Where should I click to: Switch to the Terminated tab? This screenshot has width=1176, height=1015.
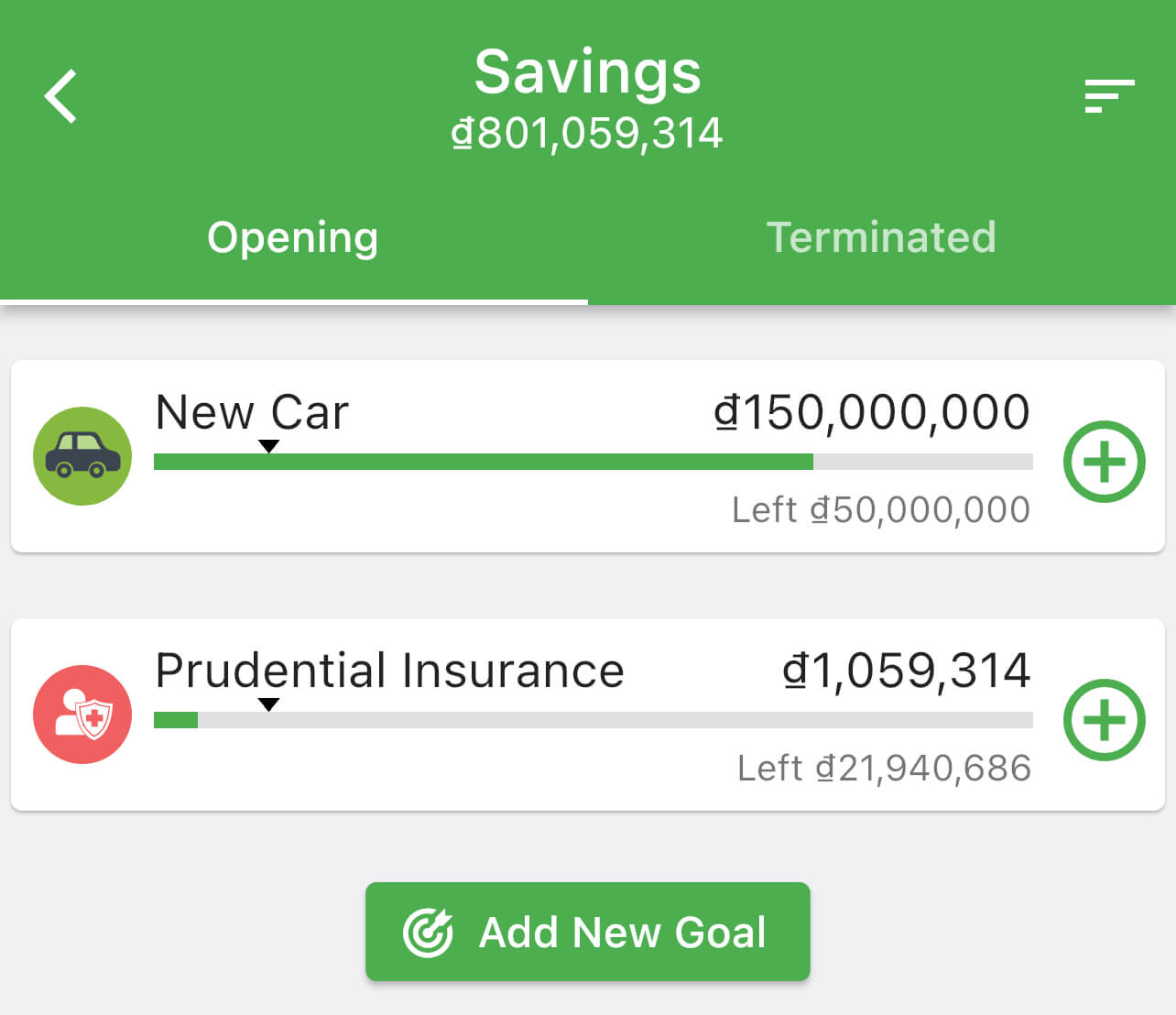[881, 237]
